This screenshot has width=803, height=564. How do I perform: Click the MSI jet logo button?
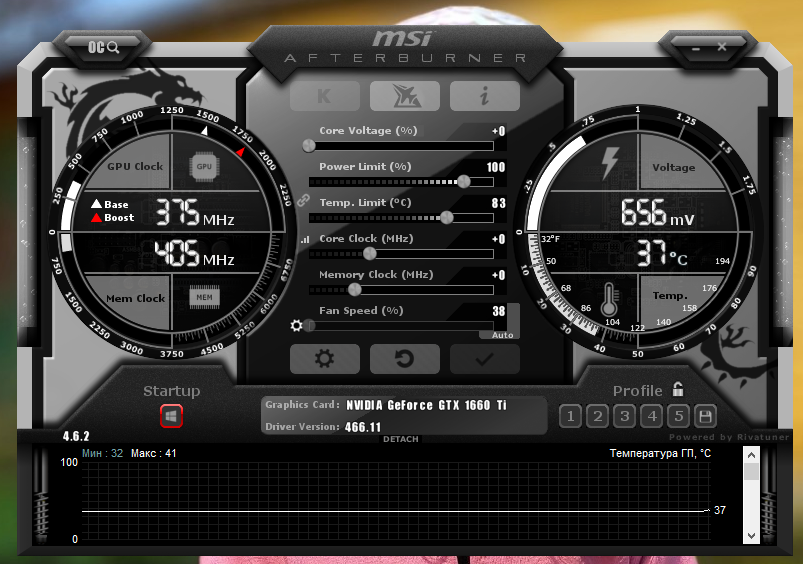point(405,96)
